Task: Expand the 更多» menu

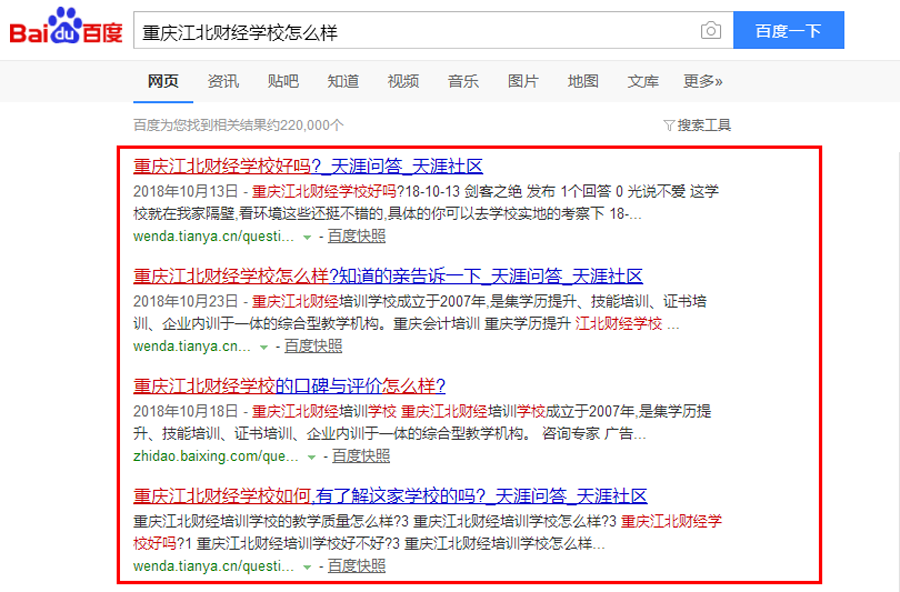Action: [x=703, y=81]
